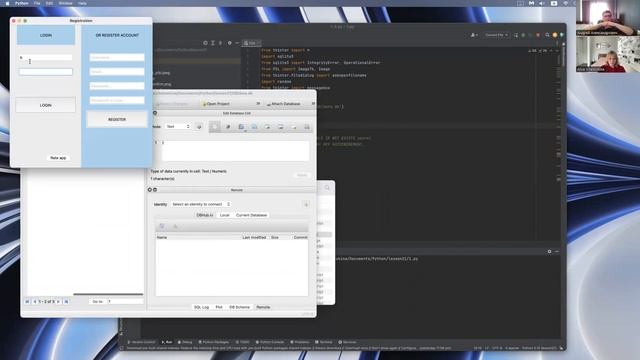Click the Run tab in PyCharm bottom bar
The height and width of the screenshot is (360, 640).
[167, 342]
